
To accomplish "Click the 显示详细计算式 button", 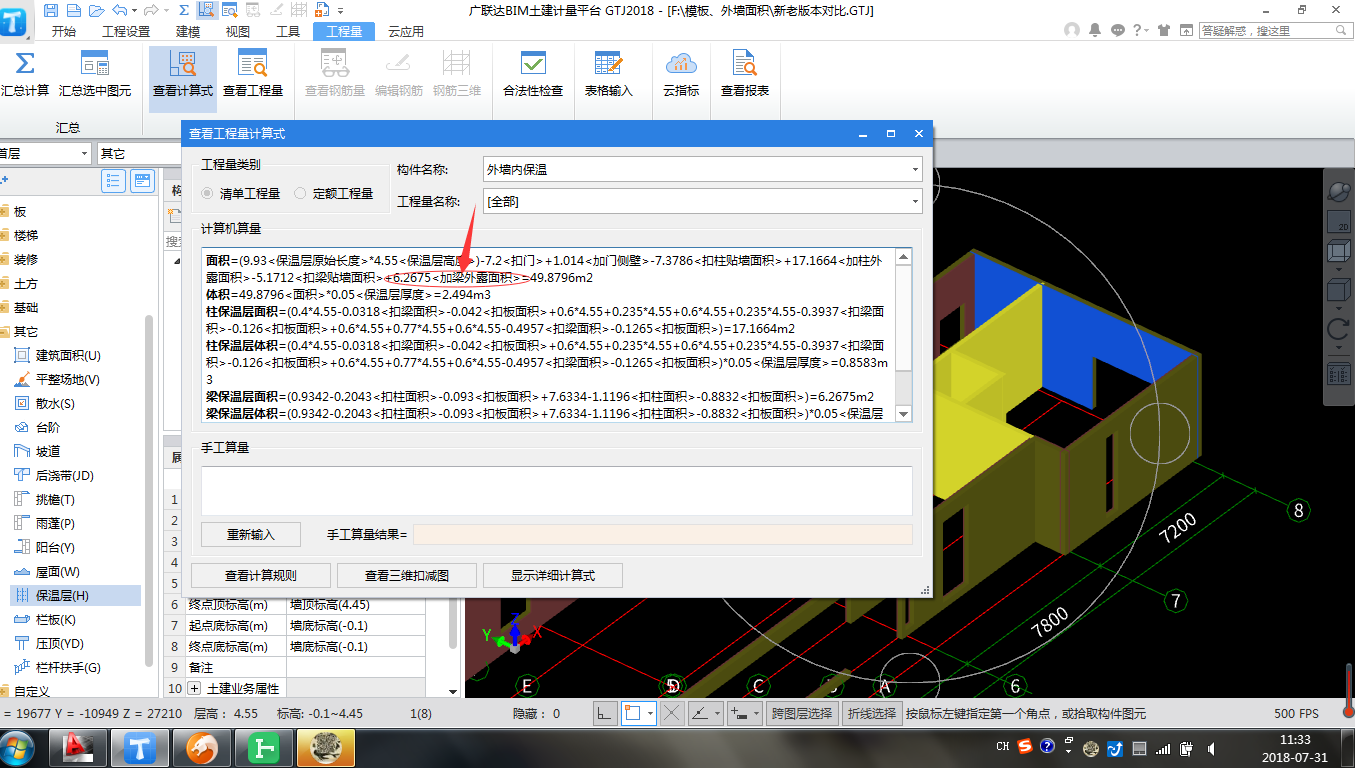I will coord(553,576).
